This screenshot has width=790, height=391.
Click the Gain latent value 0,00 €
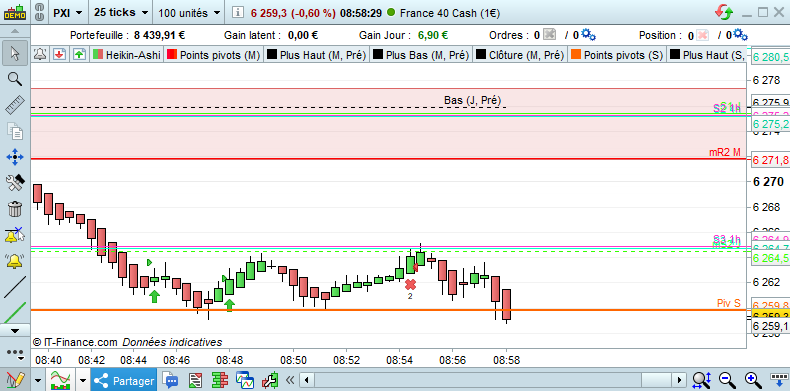[x=303, y=36]
